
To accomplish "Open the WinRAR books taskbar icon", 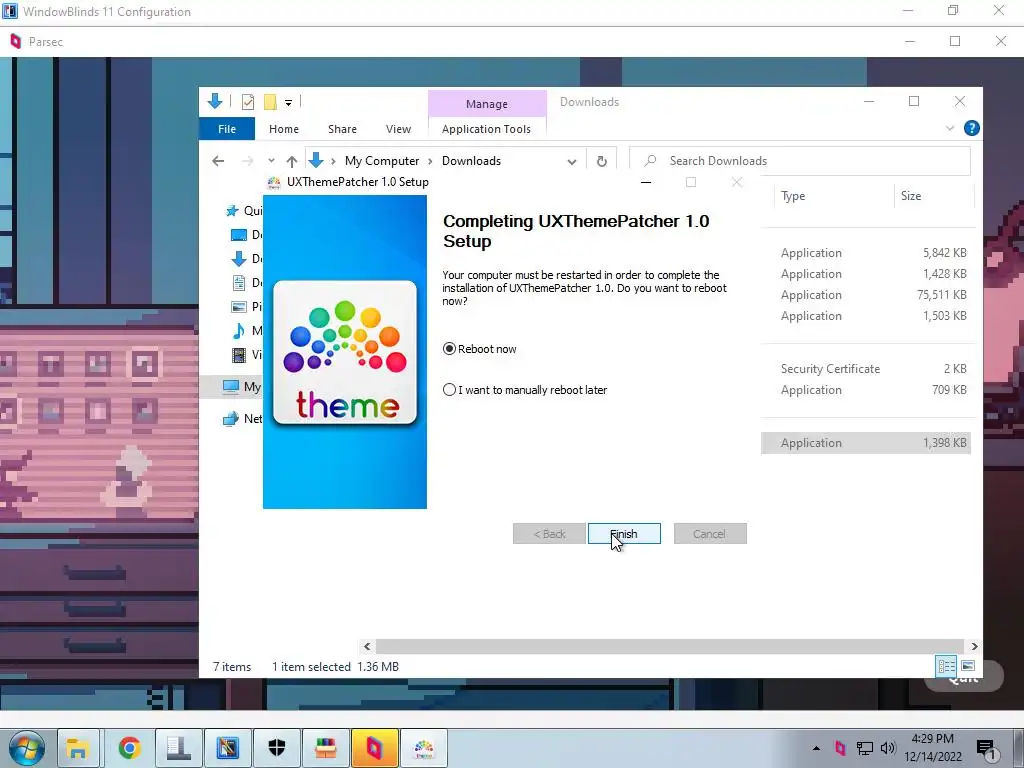I will [x=325, y=748].
